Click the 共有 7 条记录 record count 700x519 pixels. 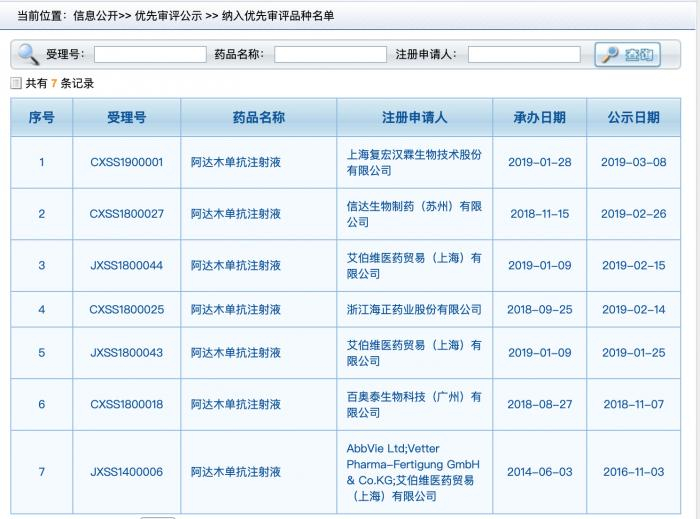point(60,83)
